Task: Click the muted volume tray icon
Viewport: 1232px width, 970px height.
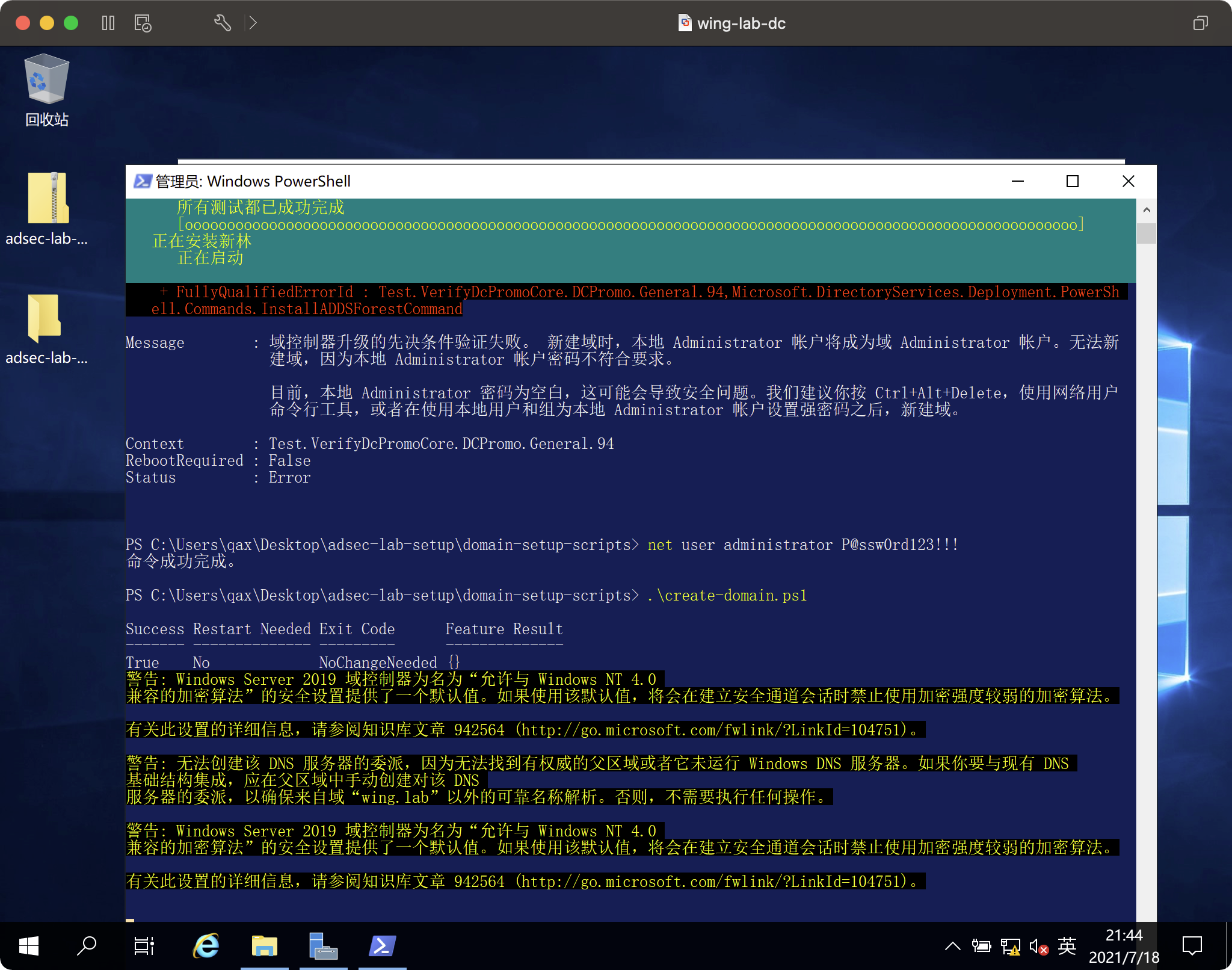Action: coord(1039,947)
